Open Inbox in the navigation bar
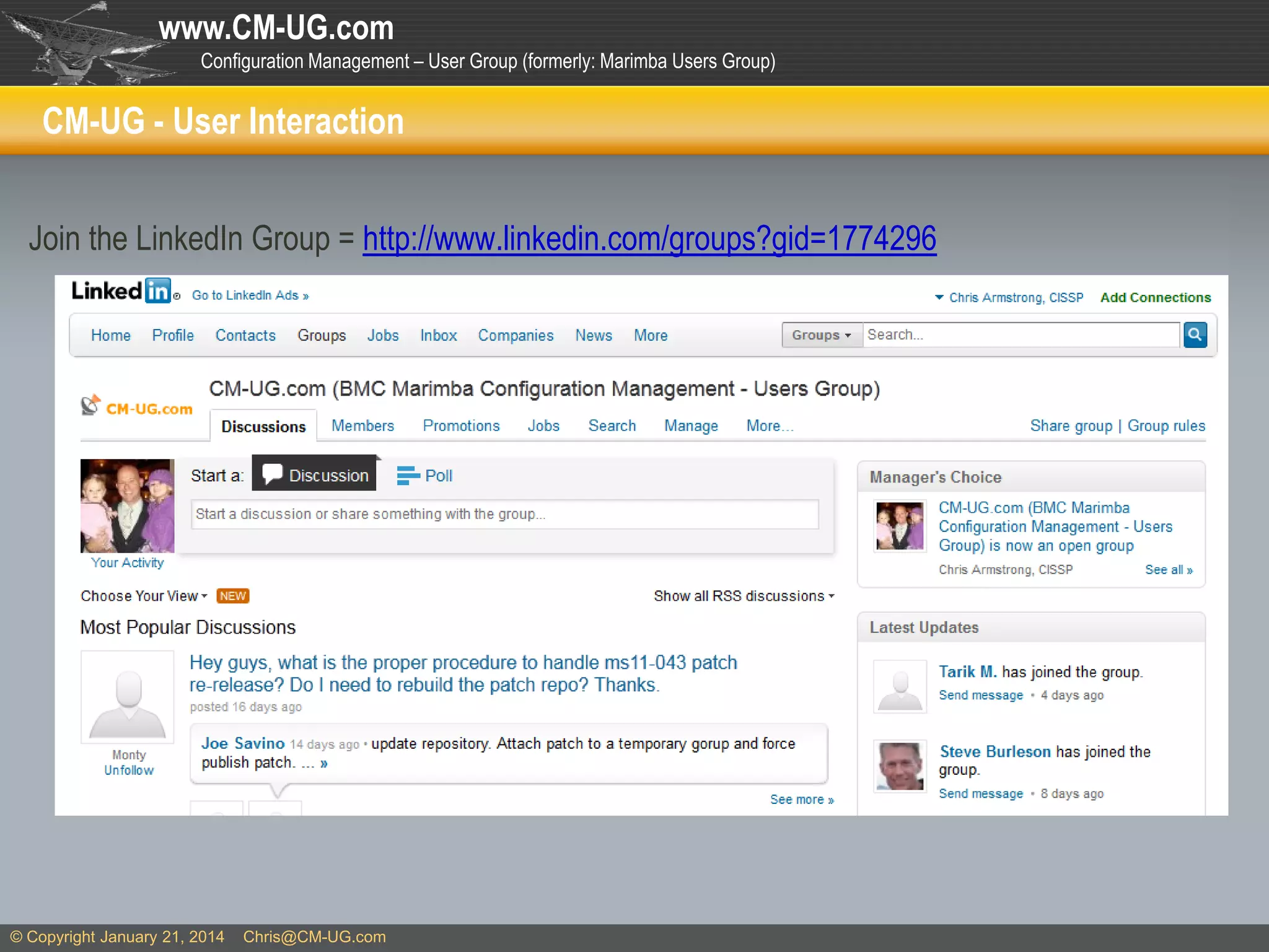Screen dimensions: 1269x952 [439, 335]
